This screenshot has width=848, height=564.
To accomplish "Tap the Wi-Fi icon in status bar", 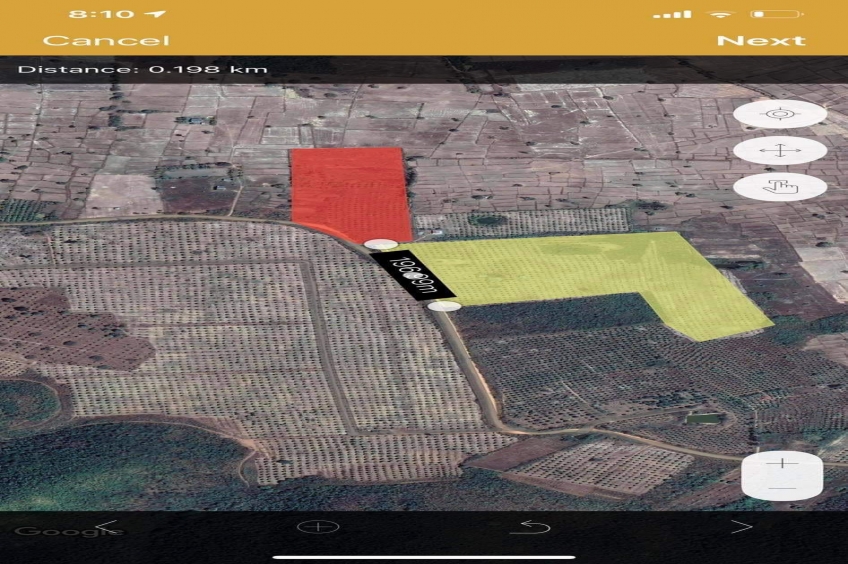I will 719,14.
